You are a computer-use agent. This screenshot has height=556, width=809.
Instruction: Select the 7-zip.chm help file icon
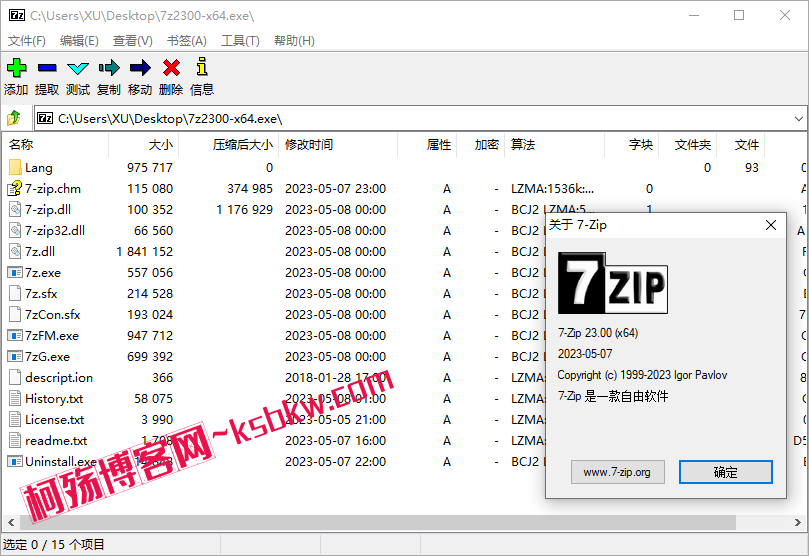pyautogui.click(x=15, y=188)
